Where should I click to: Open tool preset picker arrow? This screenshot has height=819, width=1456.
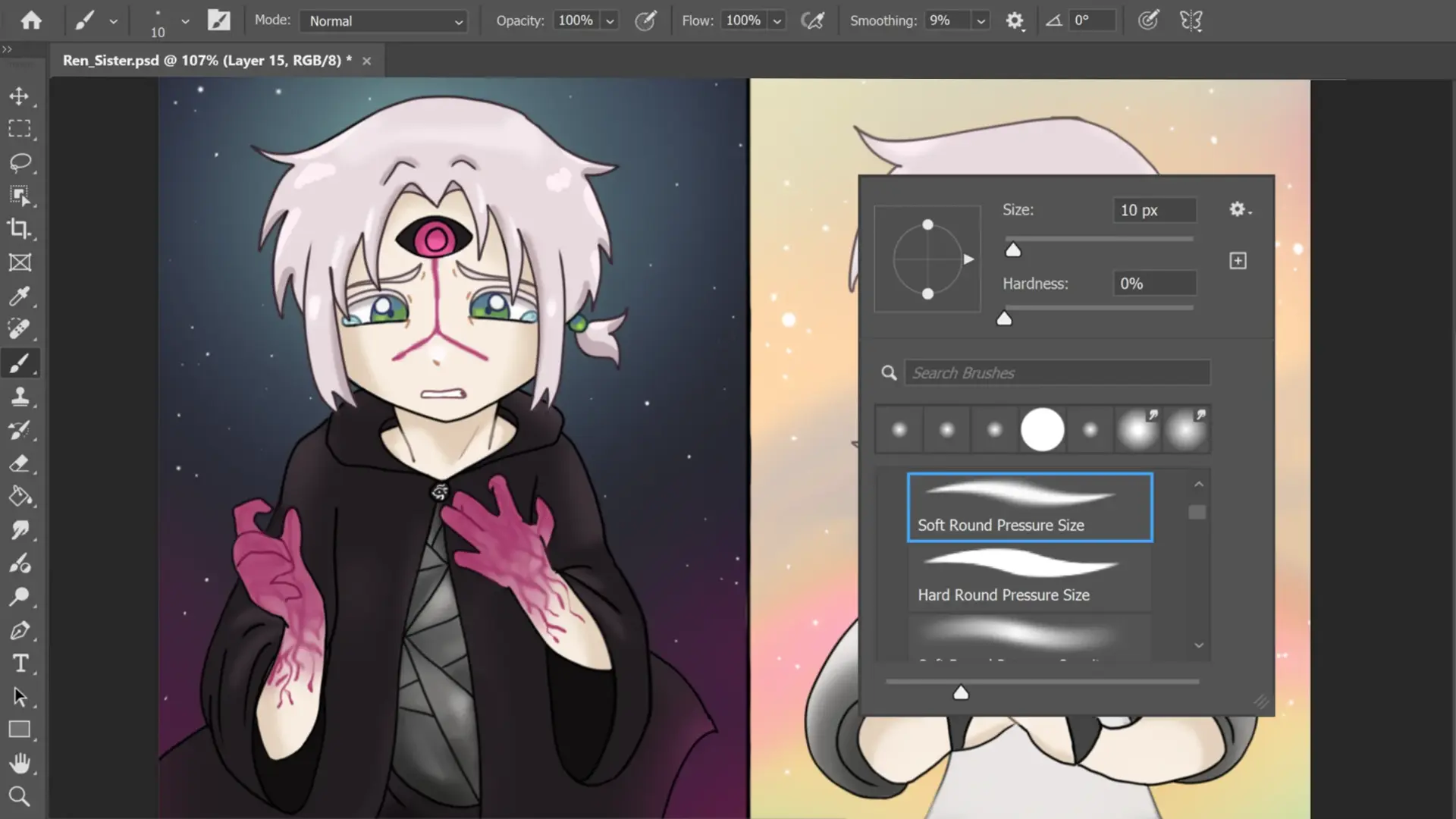pyautogui.click(x=114, y=21)
